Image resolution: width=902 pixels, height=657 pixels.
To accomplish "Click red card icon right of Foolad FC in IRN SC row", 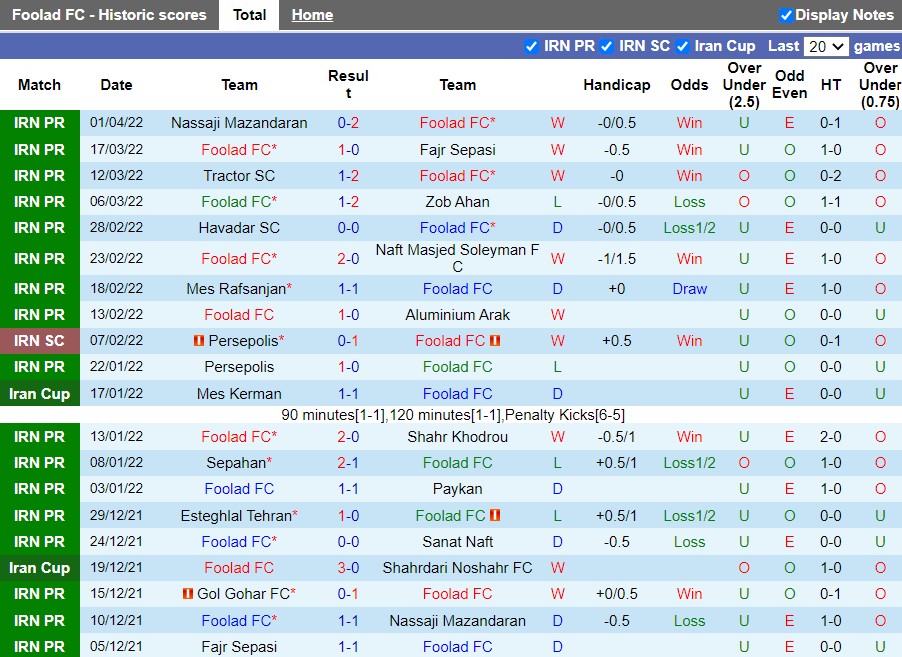I will [x=496, y=341].
